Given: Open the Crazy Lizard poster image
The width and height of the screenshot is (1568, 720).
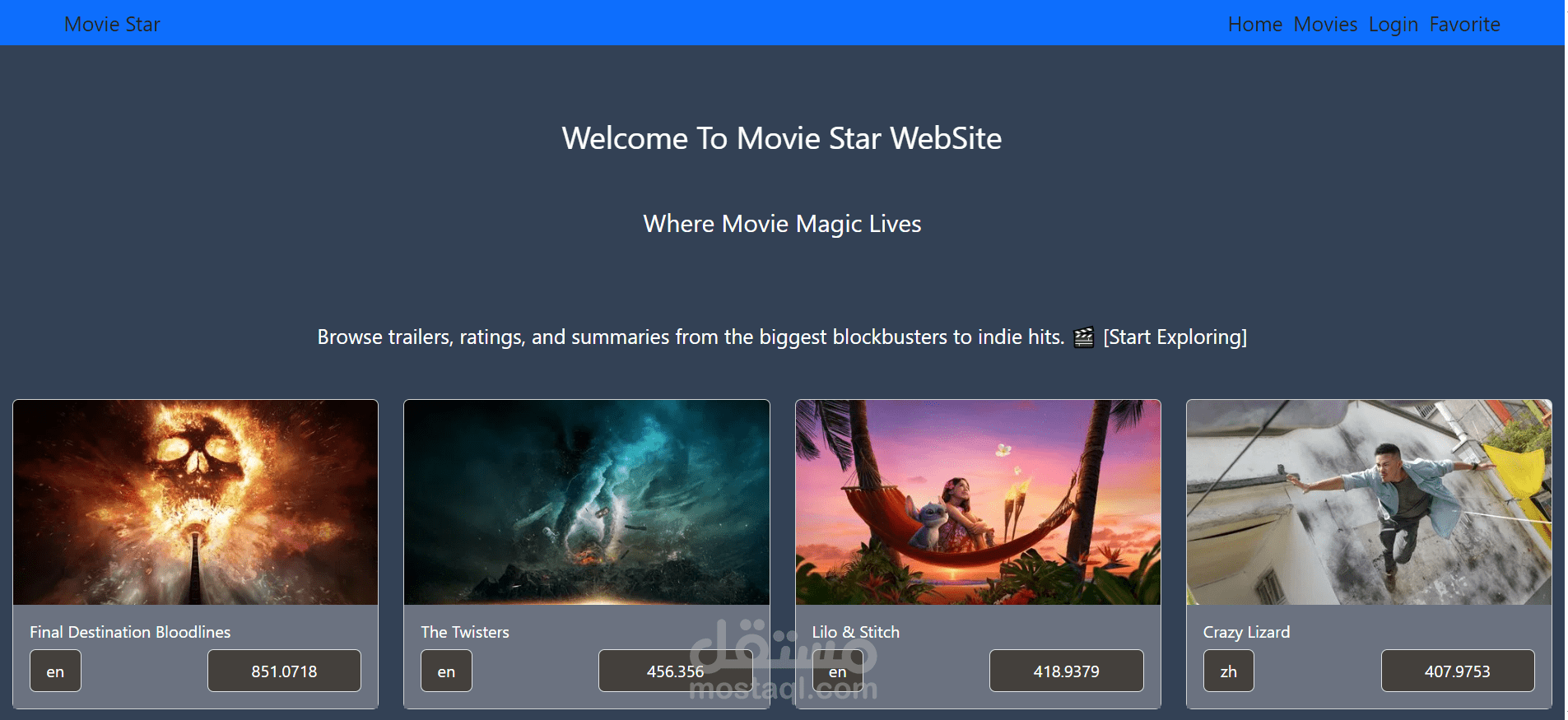Looking at the screenshot, I should [x=1369, y=503].
